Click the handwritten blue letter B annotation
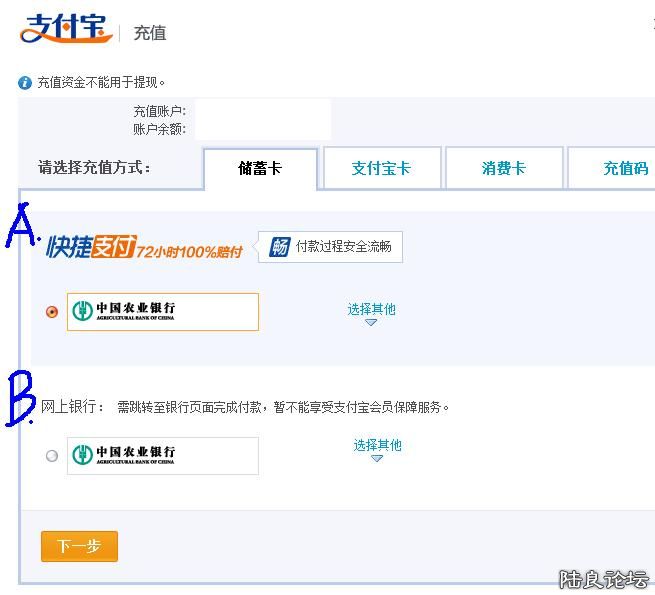 pyautogui.click(x=20, y=398)
